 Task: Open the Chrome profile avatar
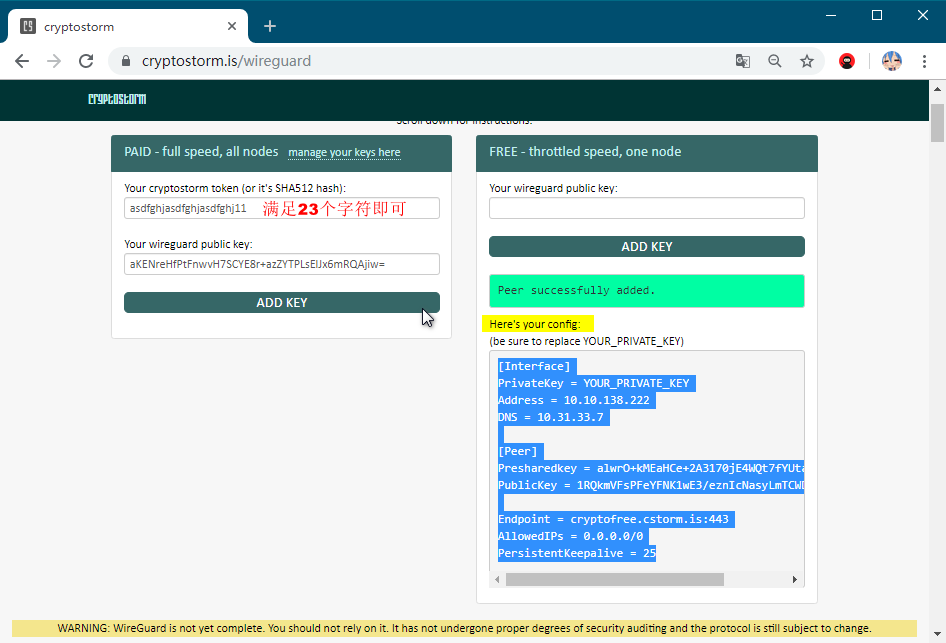coord(892,61)
